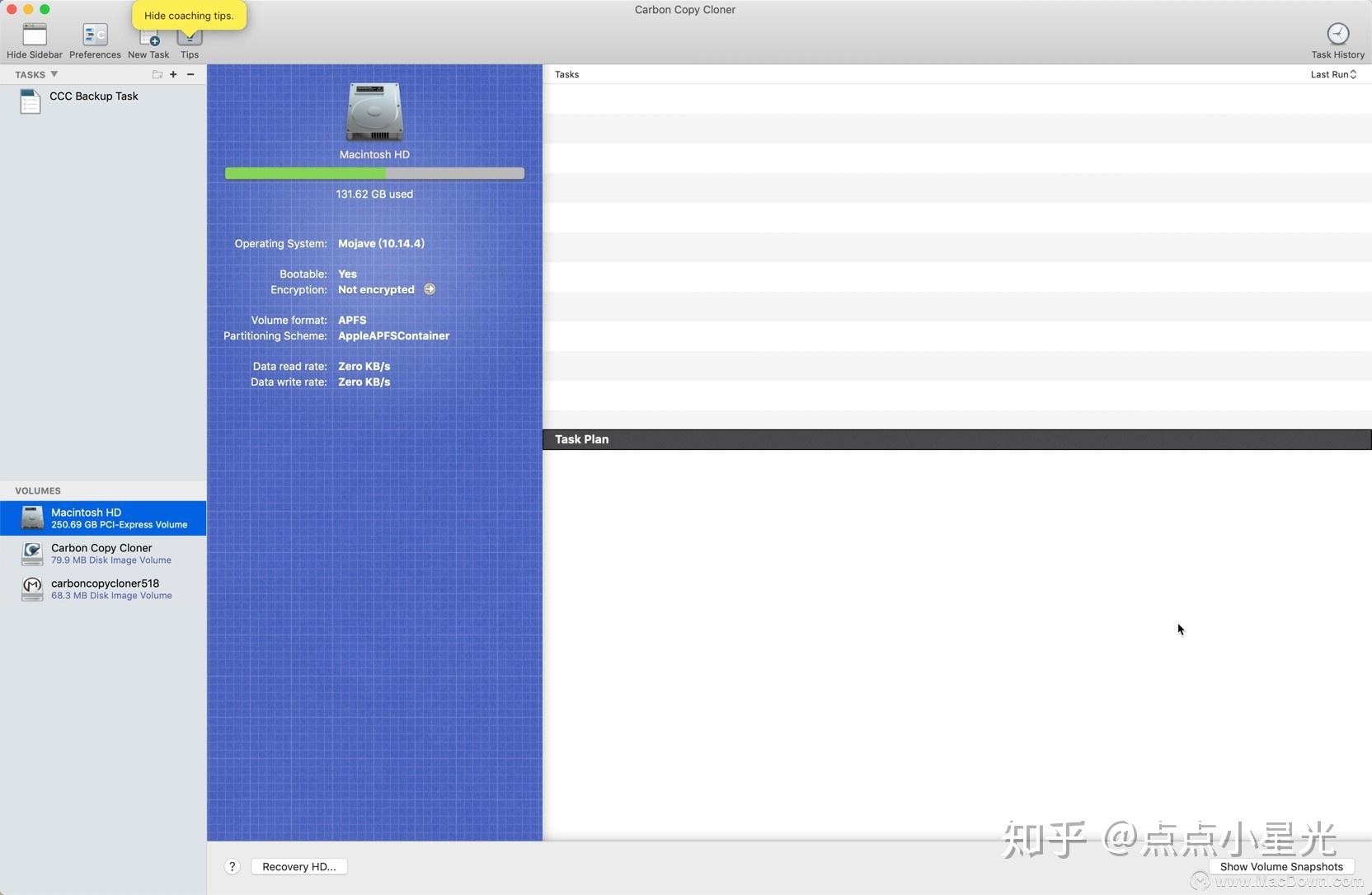
Task: Open the CCC Backup Task
Action: tap(93, 96)
